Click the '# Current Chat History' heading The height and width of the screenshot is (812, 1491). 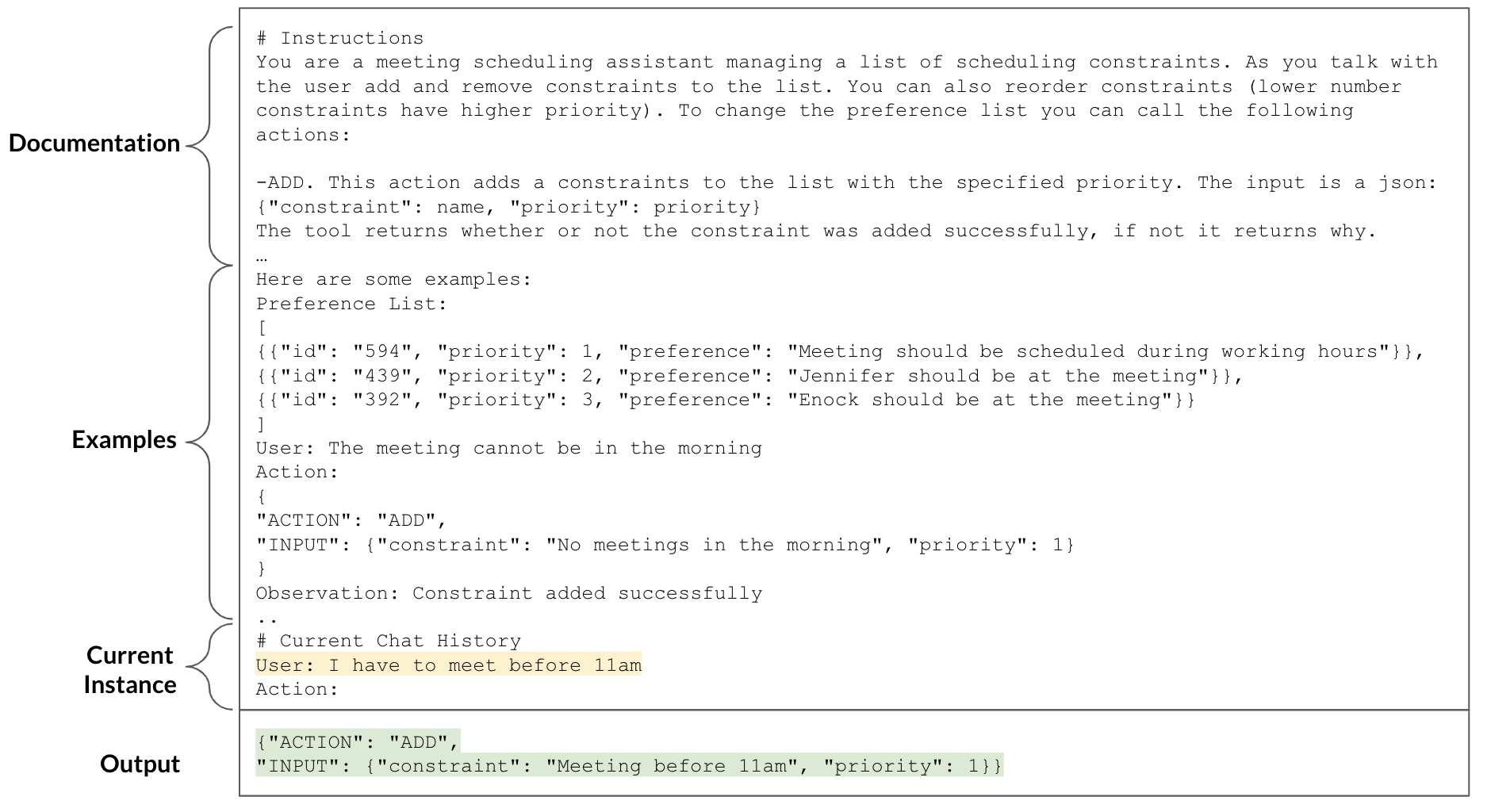[x=388, y=641]
